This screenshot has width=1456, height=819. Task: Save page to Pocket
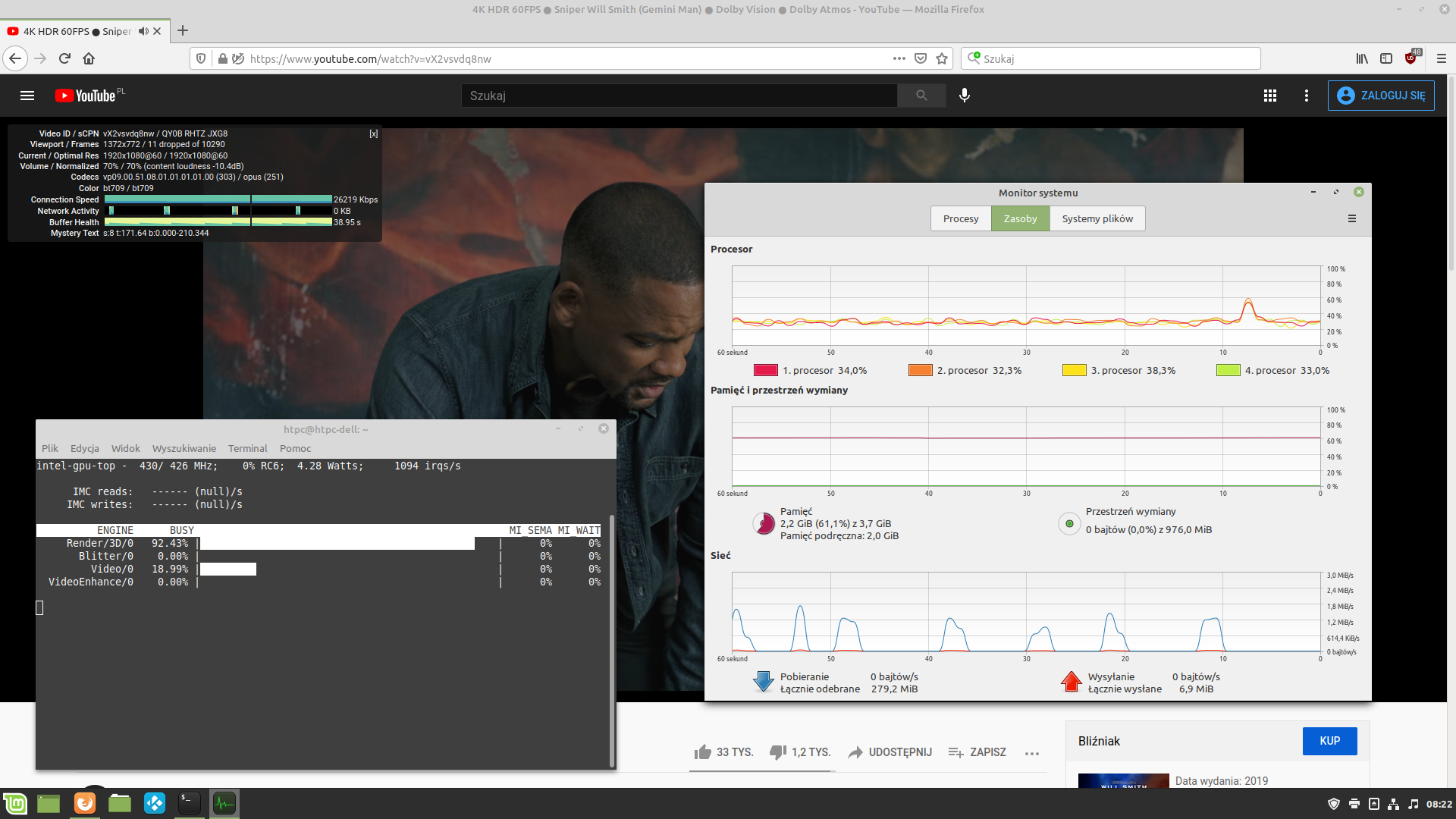[x=921, y=58]
